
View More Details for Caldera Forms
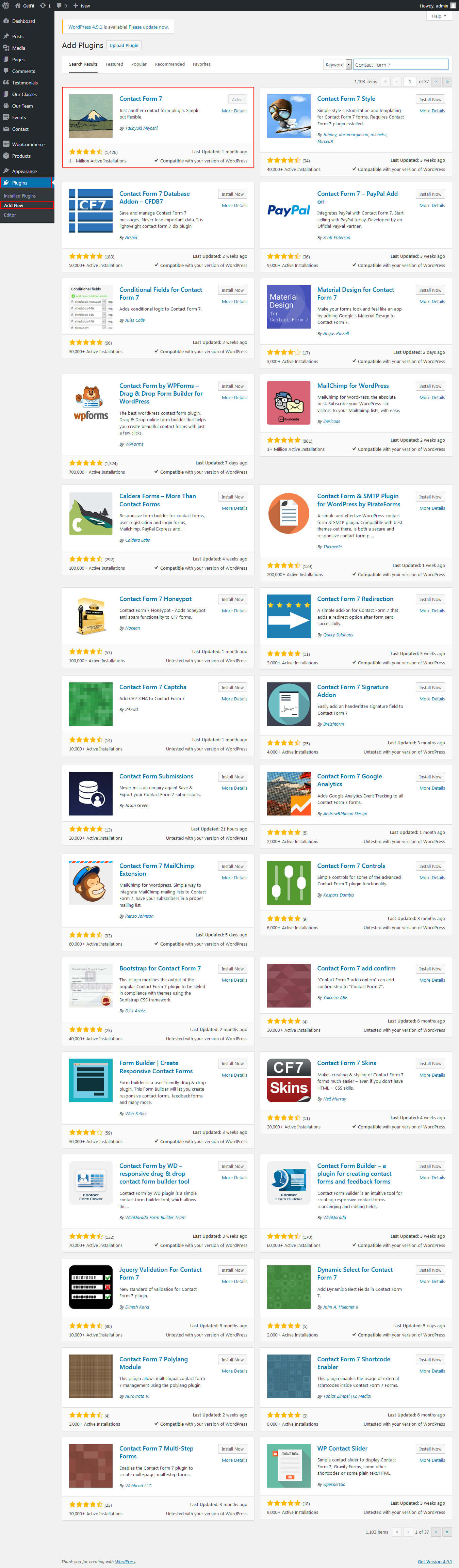coord(234,508)
